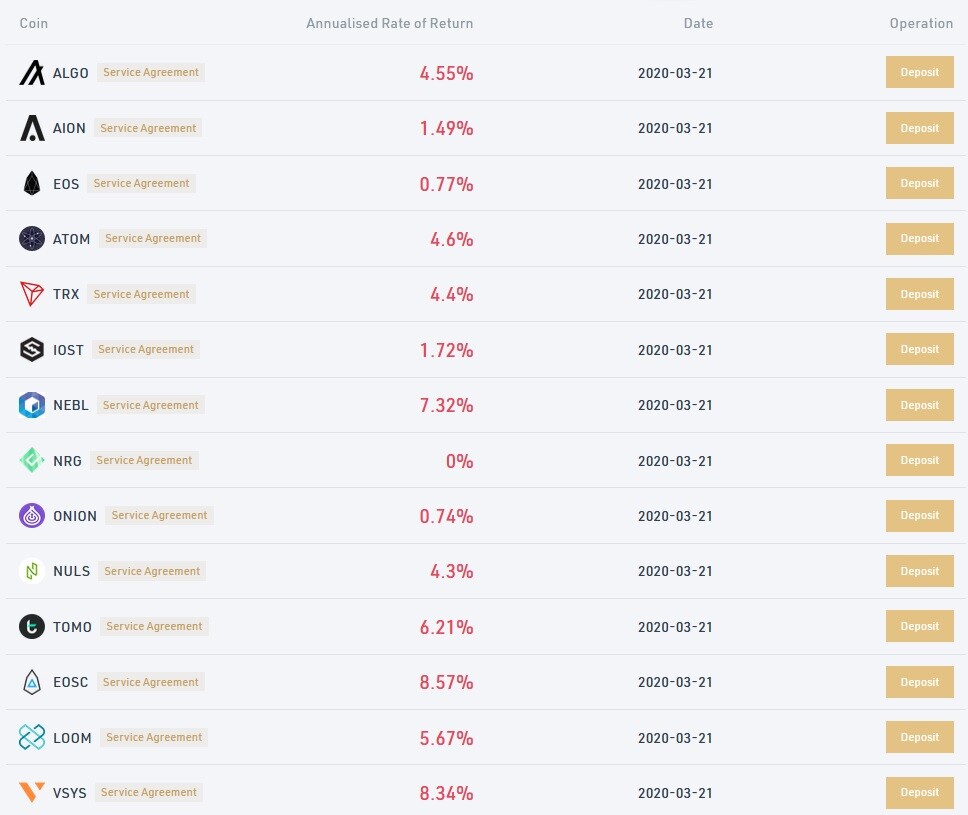
Task: Open TOMO's Service Agreement link
Action: pos(154,626)
